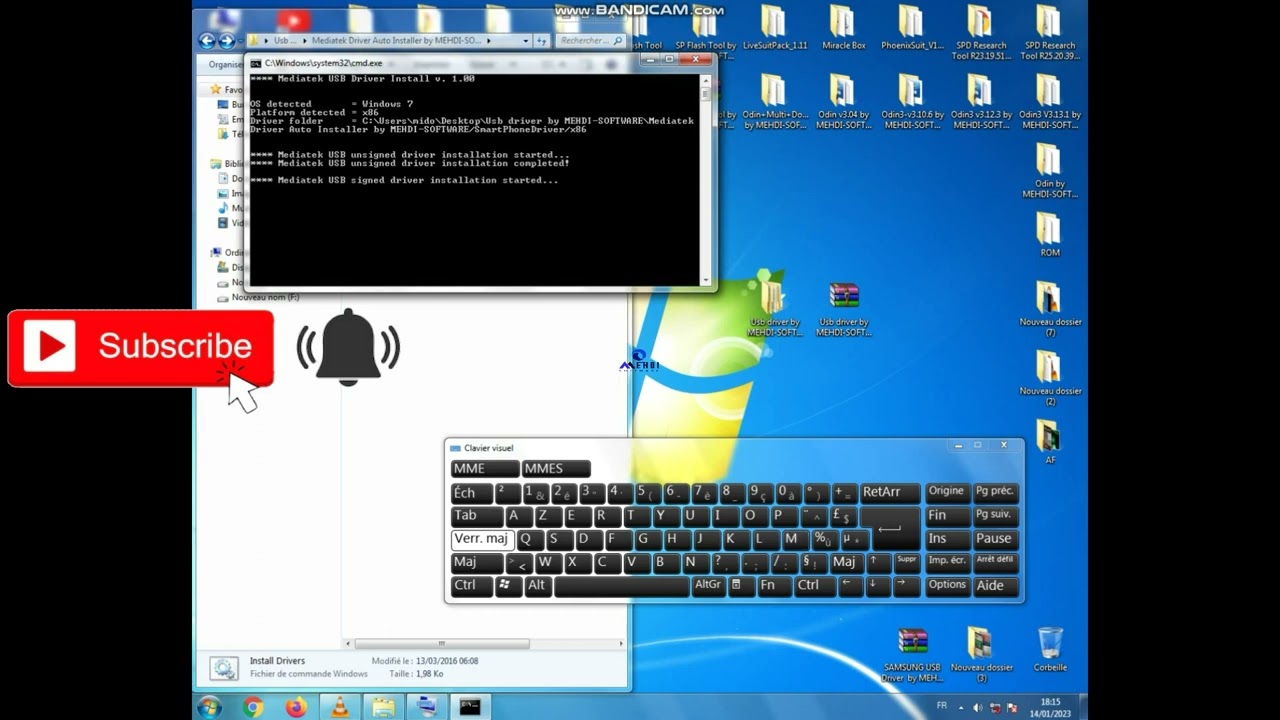Click the cmd scrollbar down arrow
1280x720 pixels.
706,281
